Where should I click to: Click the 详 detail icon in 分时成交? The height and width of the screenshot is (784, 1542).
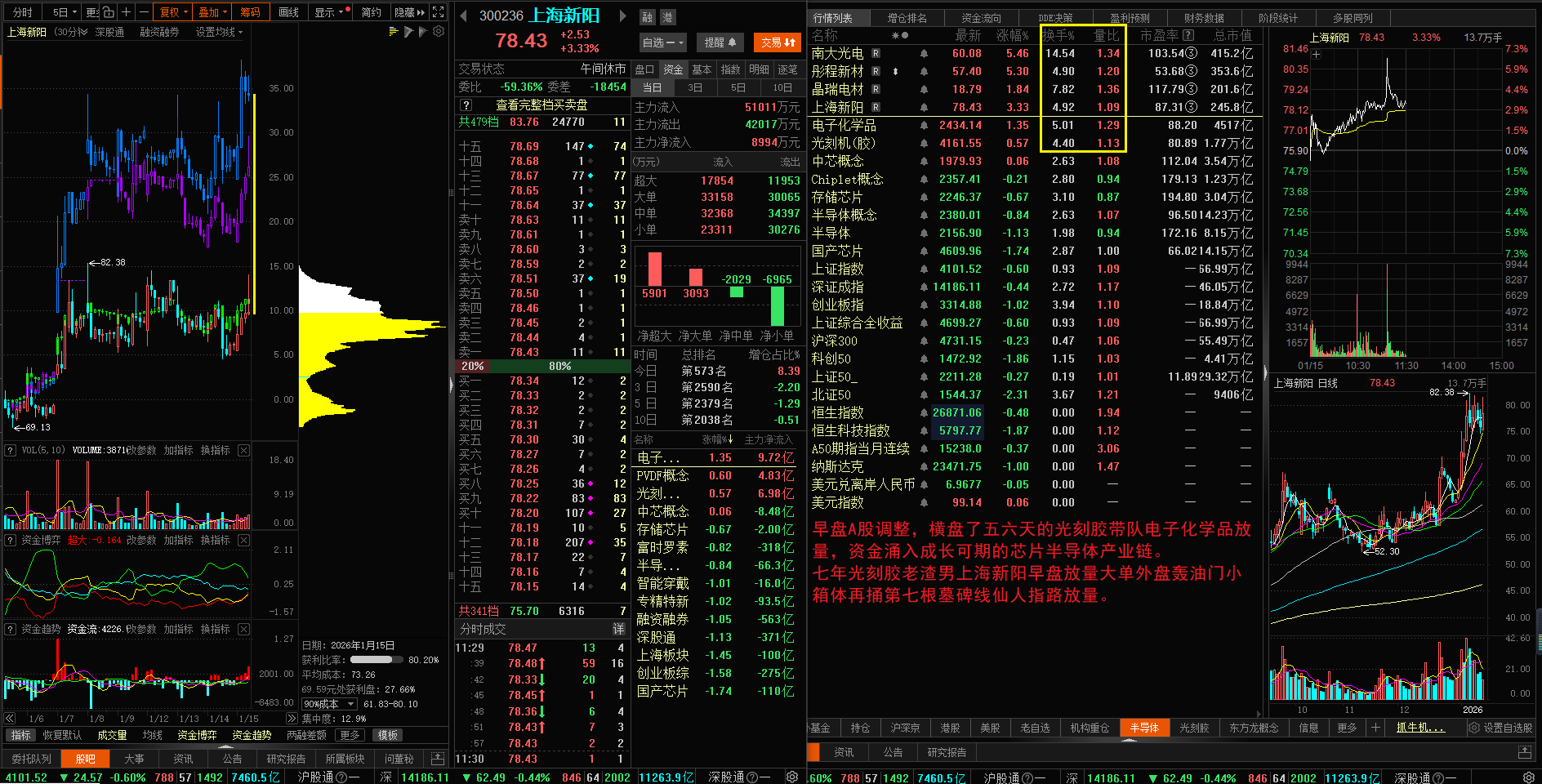click(x=618, y=629)
